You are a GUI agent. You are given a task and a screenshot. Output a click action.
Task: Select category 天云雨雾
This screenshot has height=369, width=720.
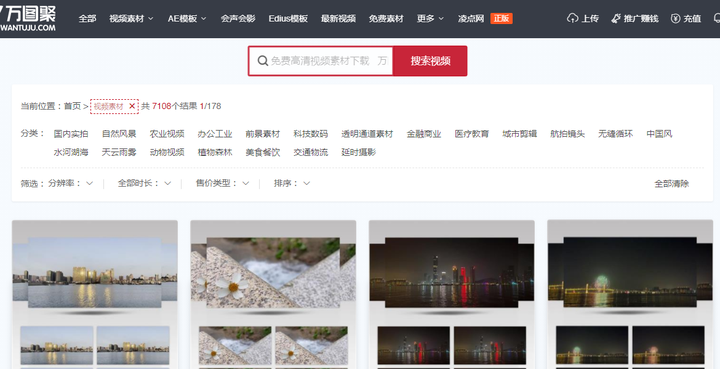point(119,152)
